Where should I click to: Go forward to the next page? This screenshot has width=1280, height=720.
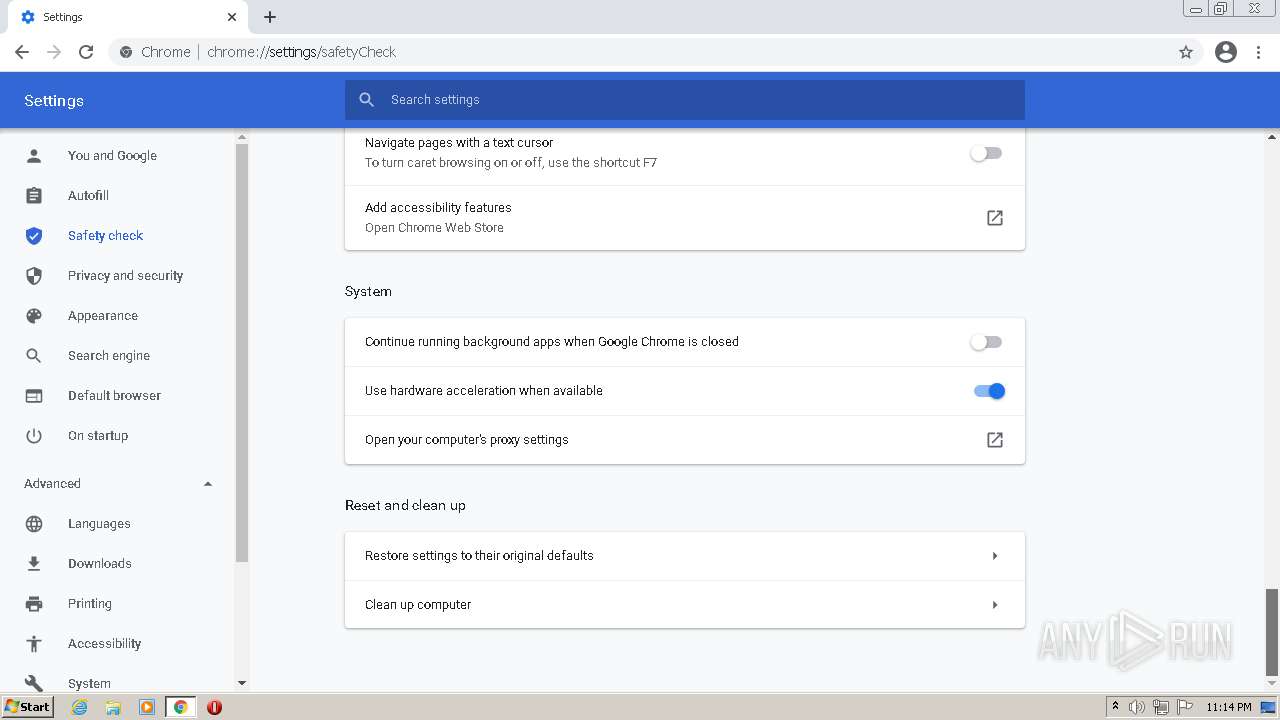[x=54, y=52]
